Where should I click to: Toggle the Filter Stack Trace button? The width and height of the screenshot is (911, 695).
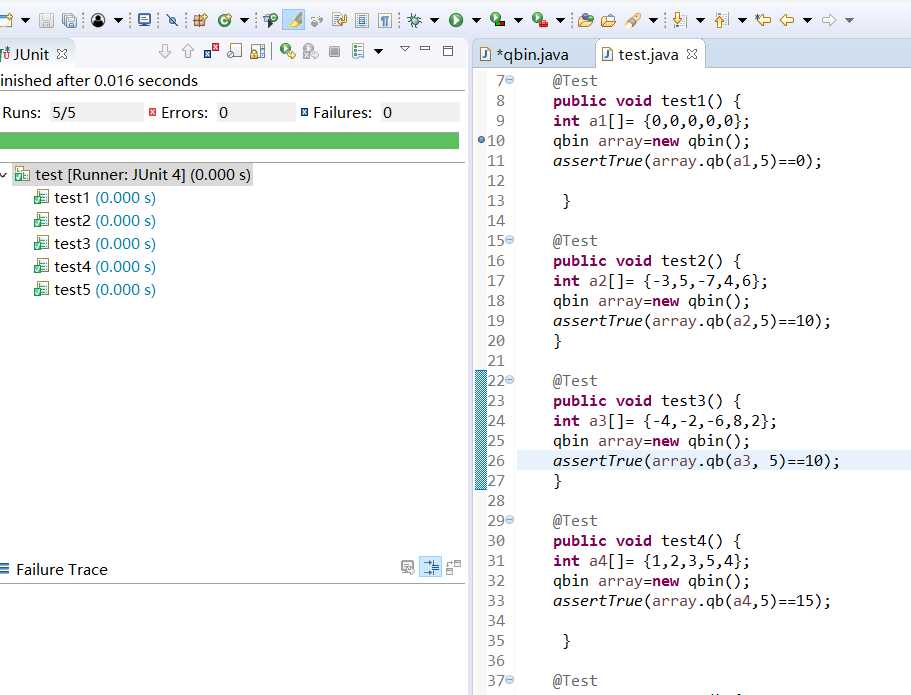click(431, 567)
